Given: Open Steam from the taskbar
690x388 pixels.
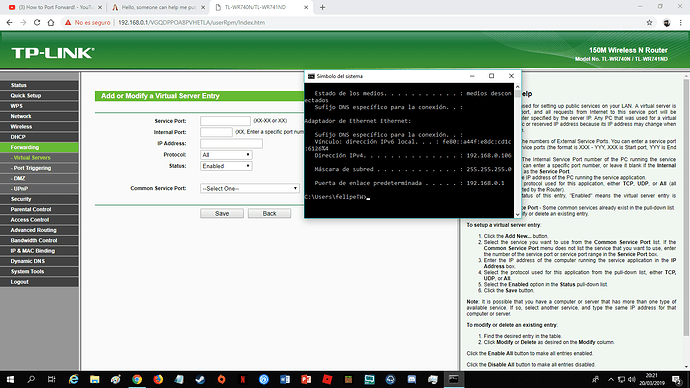Looking at the screenshot, I should click(200, 379).
